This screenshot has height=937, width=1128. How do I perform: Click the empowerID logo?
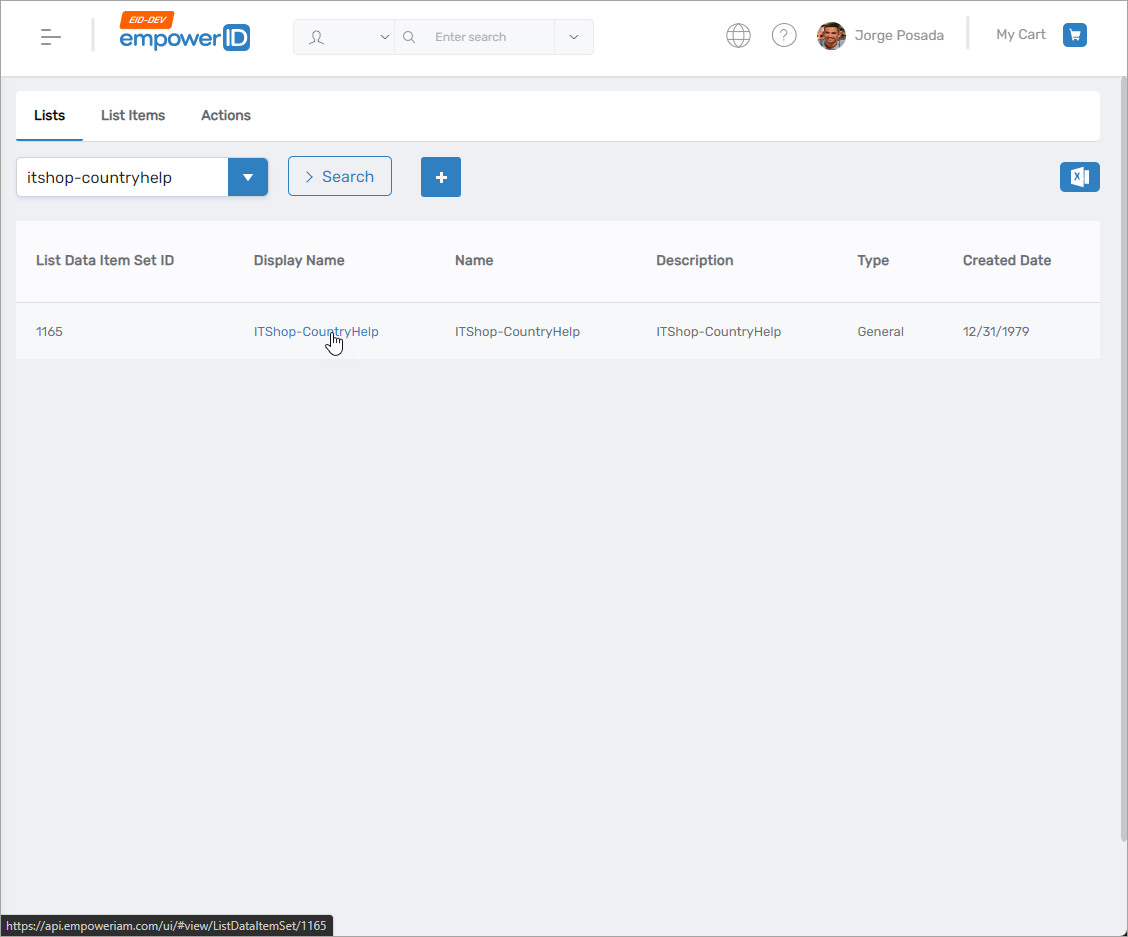pyautogui.click(x=184, y=37)
